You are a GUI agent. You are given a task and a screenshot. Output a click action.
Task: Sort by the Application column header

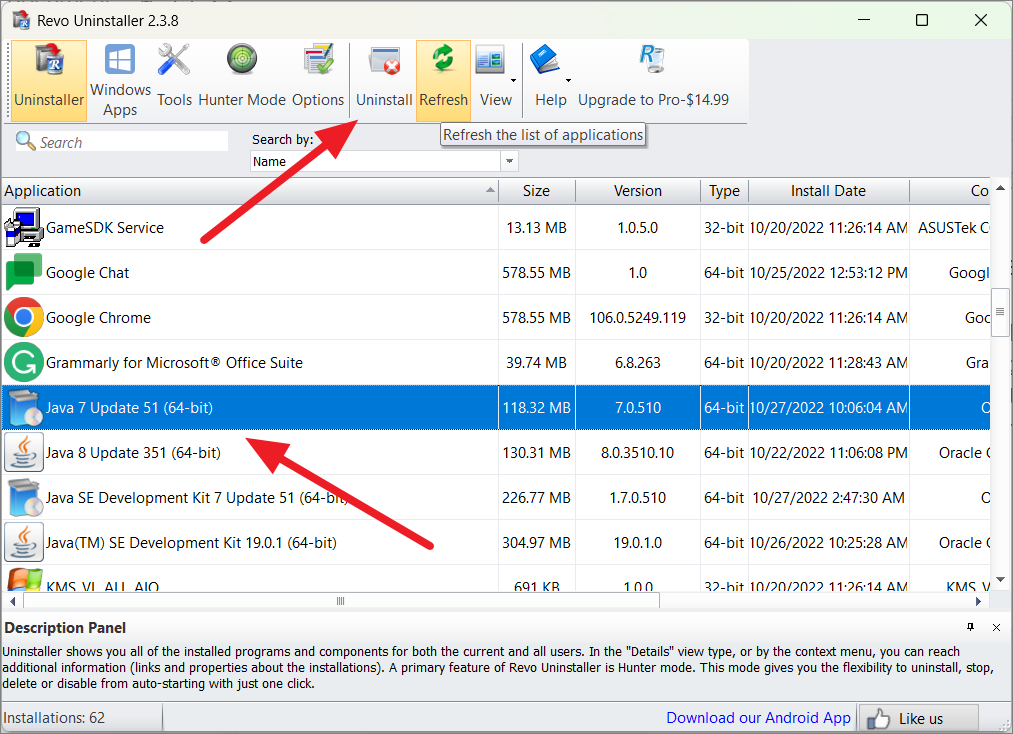[x=249, y=191]
